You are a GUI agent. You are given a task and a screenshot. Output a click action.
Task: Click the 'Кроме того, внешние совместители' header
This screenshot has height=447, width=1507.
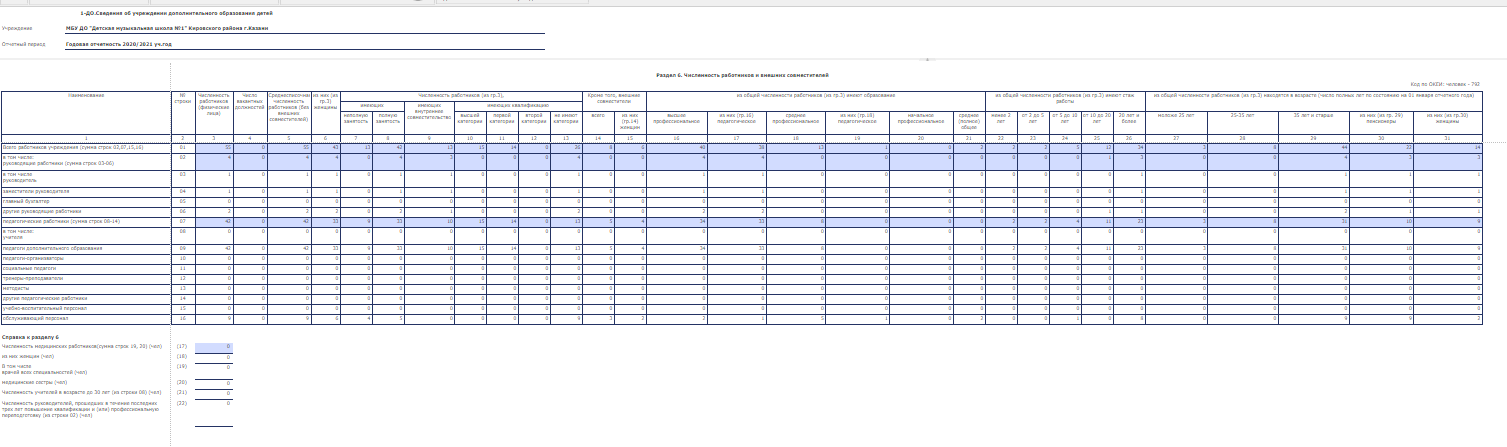(x=614, y=98)
